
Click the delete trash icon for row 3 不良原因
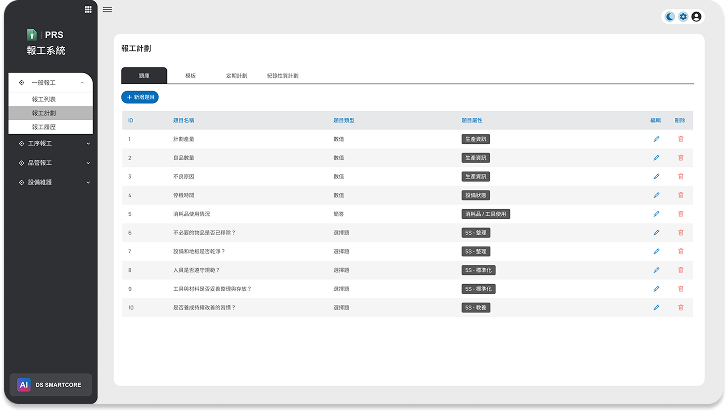681,176
